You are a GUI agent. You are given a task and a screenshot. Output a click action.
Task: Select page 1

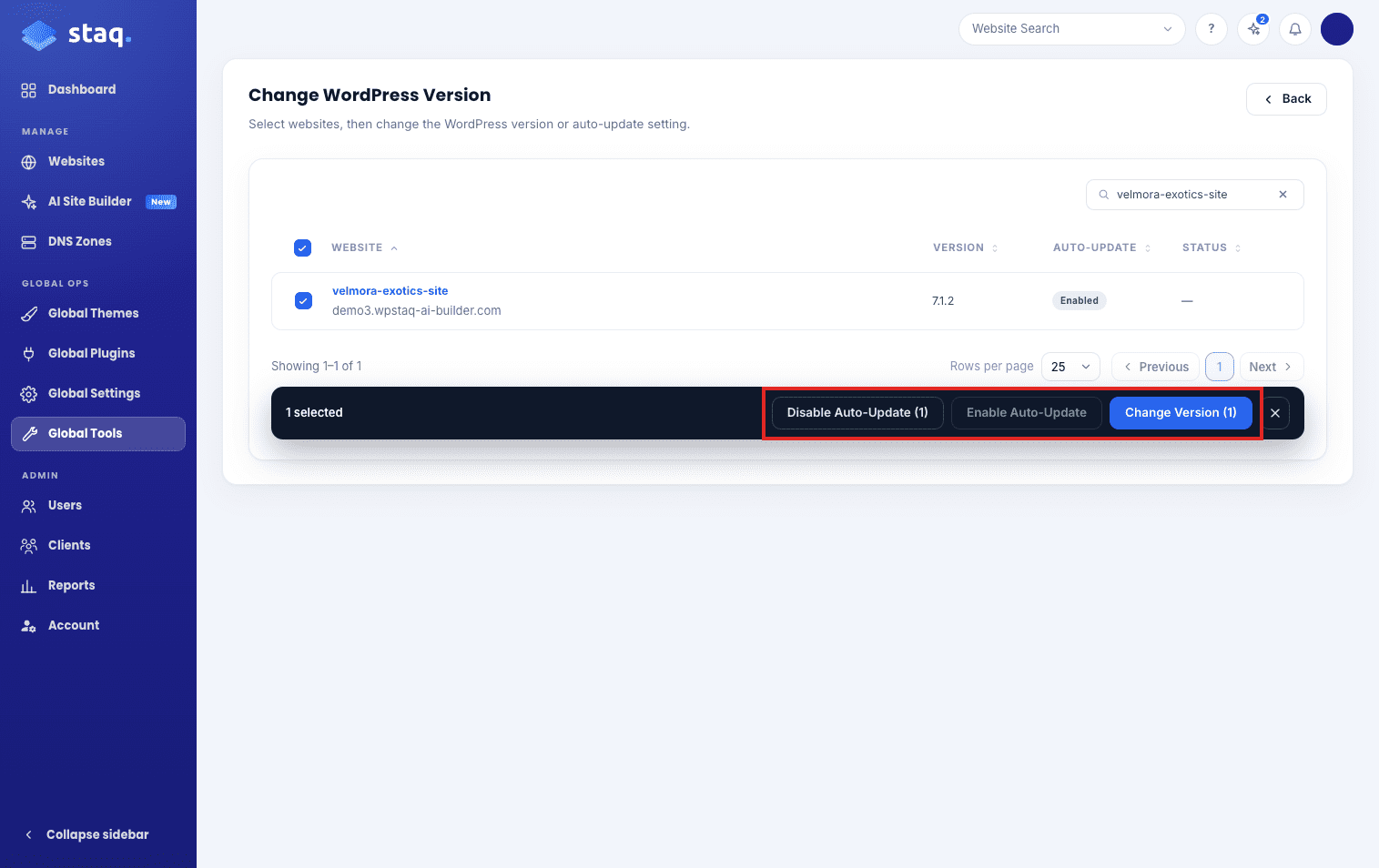(1220, 367)
